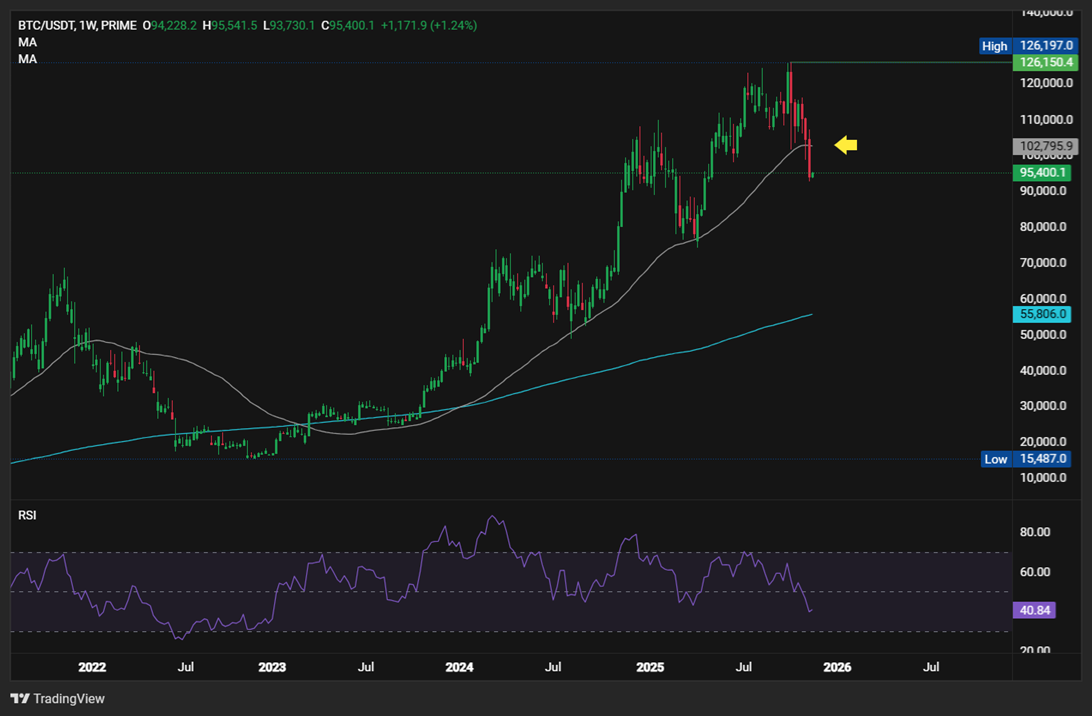Click the cyan 55,806.0 moving average label
Screen dimensions: 1092x716
point(1043,316)
